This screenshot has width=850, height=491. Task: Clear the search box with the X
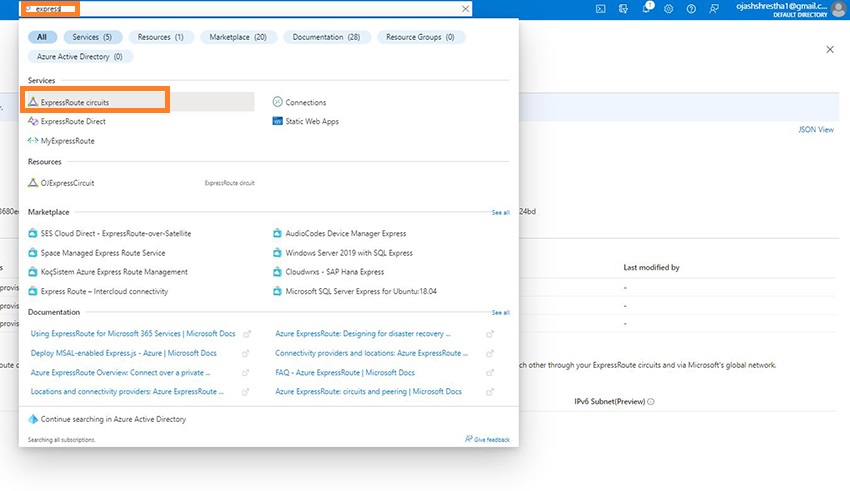click(465, 9)
